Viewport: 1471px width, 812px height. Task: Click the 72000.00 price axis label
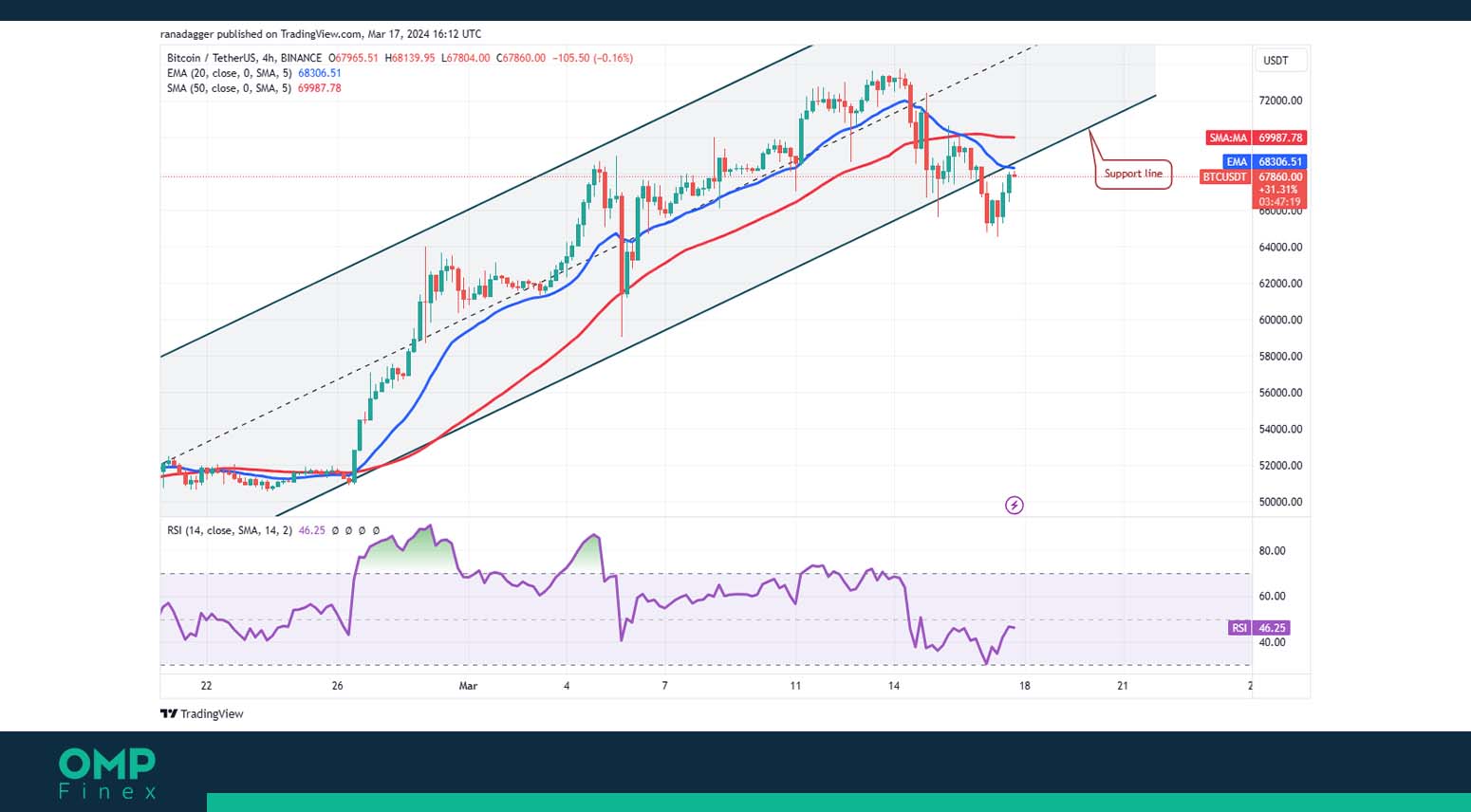(1280, 101)
